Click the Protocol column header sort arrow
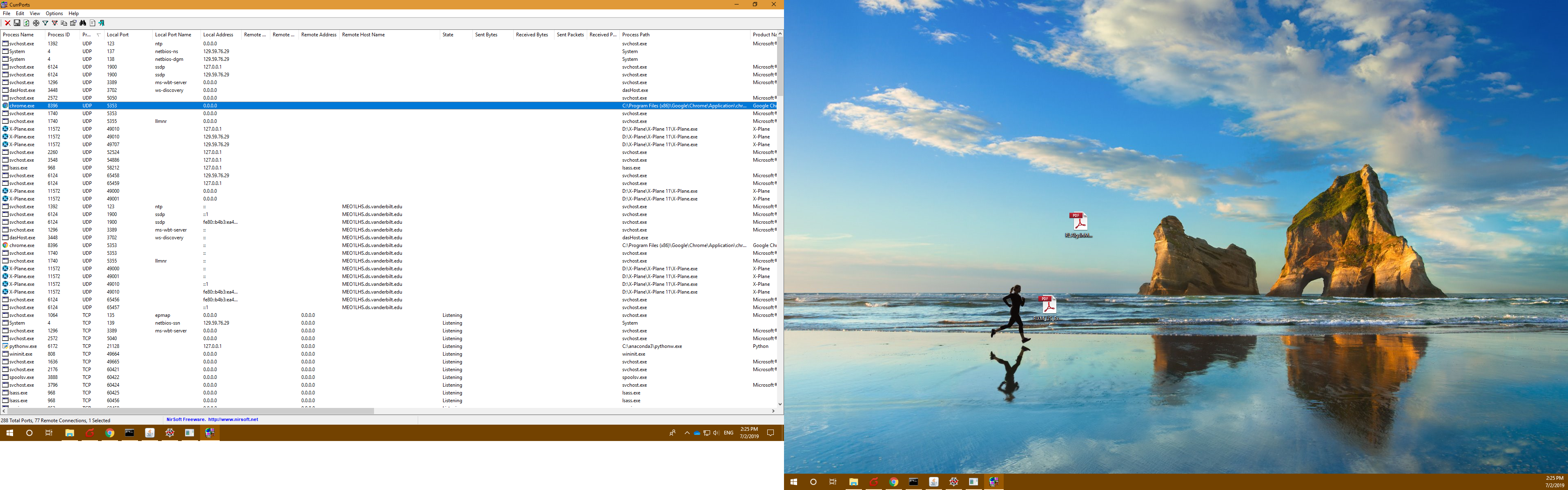Viewport: 1568px width, 490px height. (x=98, y=35)
